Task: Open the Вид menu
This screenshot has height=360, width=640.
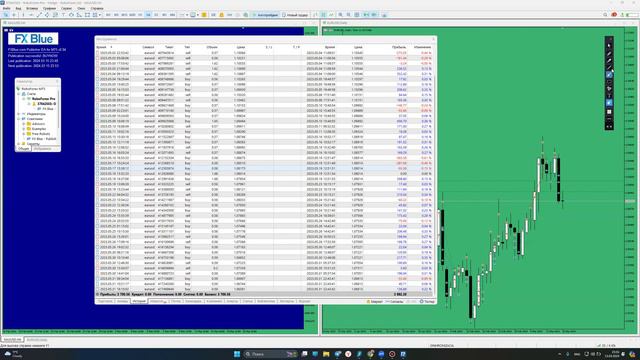Action: pyautogui.click(x=18, y=8)
